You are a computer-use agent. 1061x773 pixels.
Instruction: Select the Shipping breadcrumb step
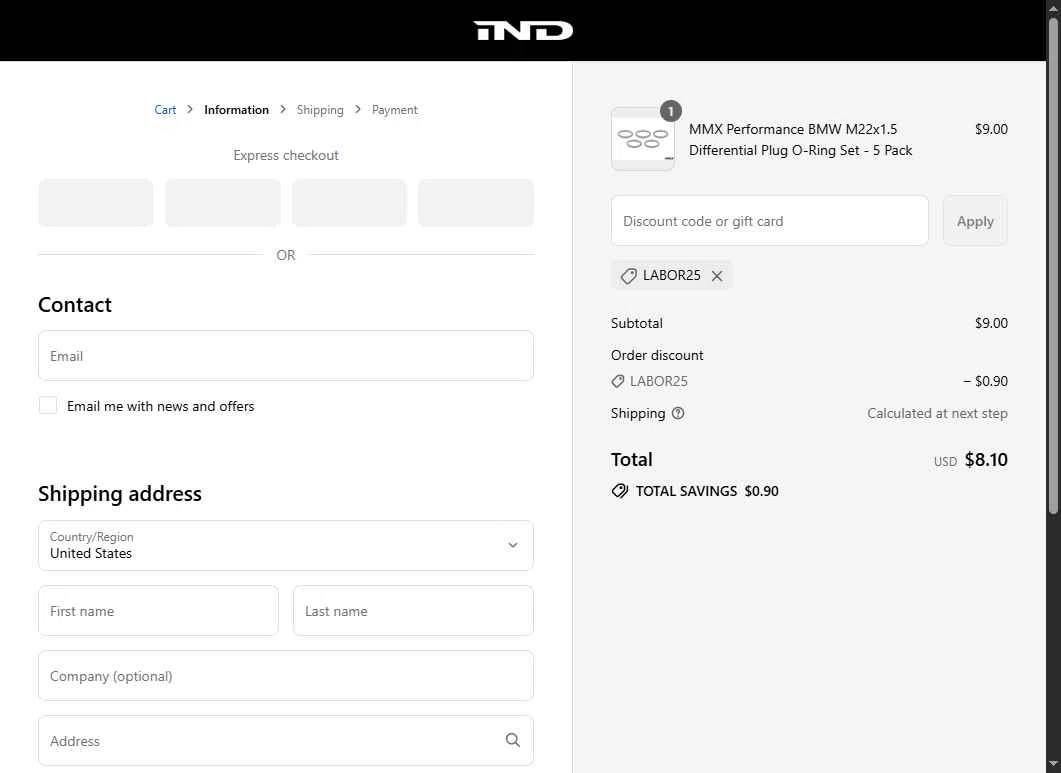point(320,110)
